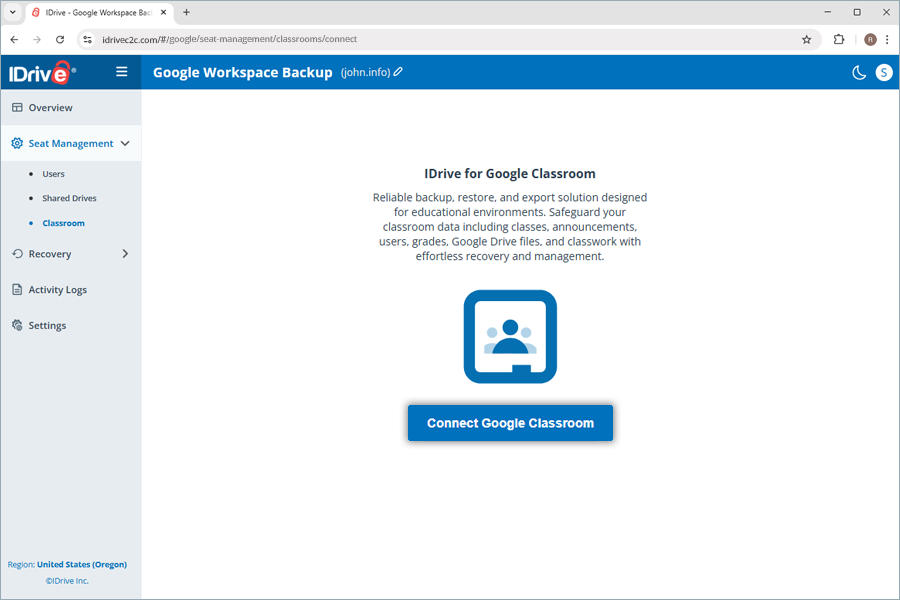The height and width of the screenshot is (600, 900).
Task: Open the account avatar S
Action: click(884, 72)
